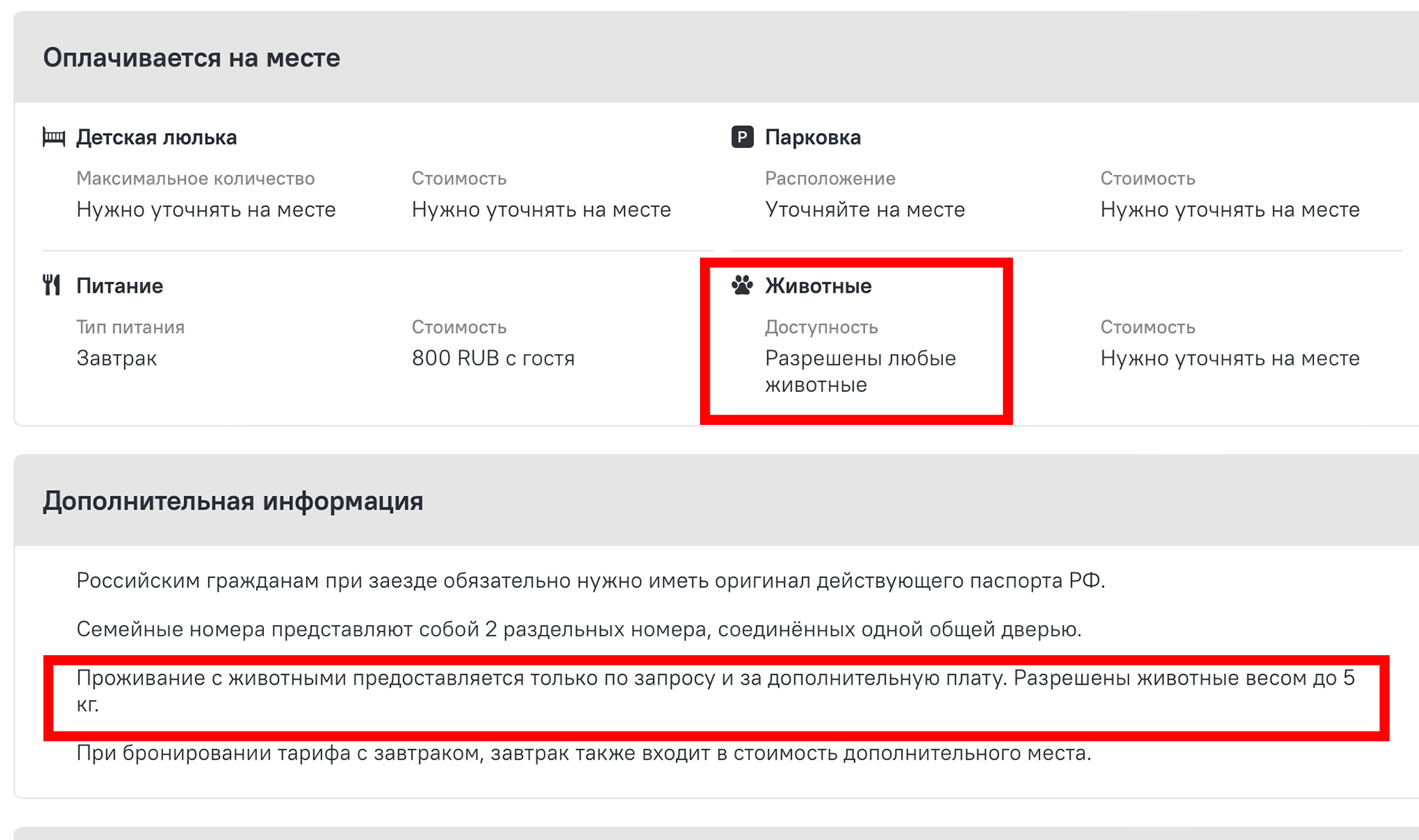Click the parking P icon

[742, 137]
